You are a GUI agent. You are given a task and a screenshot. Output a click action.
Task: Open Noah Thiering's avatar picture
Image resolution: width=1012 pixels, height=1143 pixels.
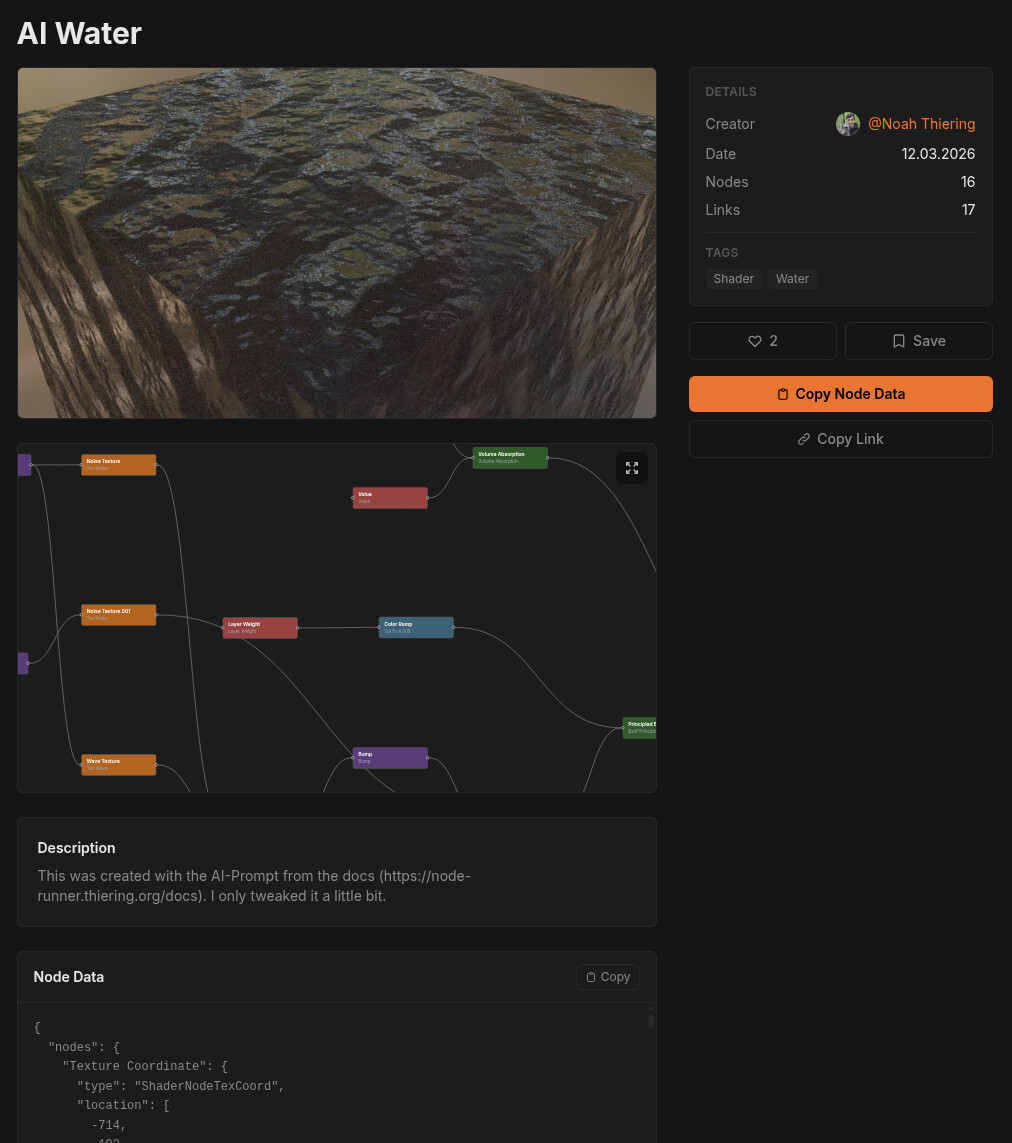847,124
